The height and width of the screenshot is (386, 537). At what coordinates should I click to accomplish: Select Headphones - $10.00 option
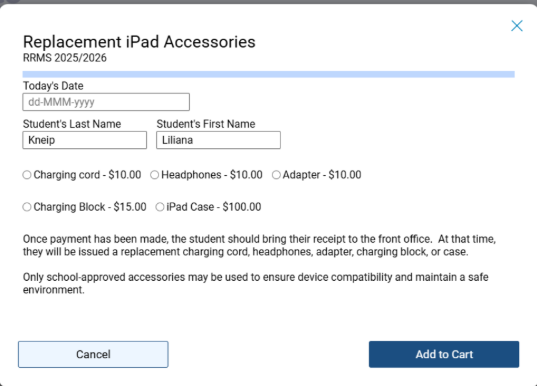tap(154, 175)
